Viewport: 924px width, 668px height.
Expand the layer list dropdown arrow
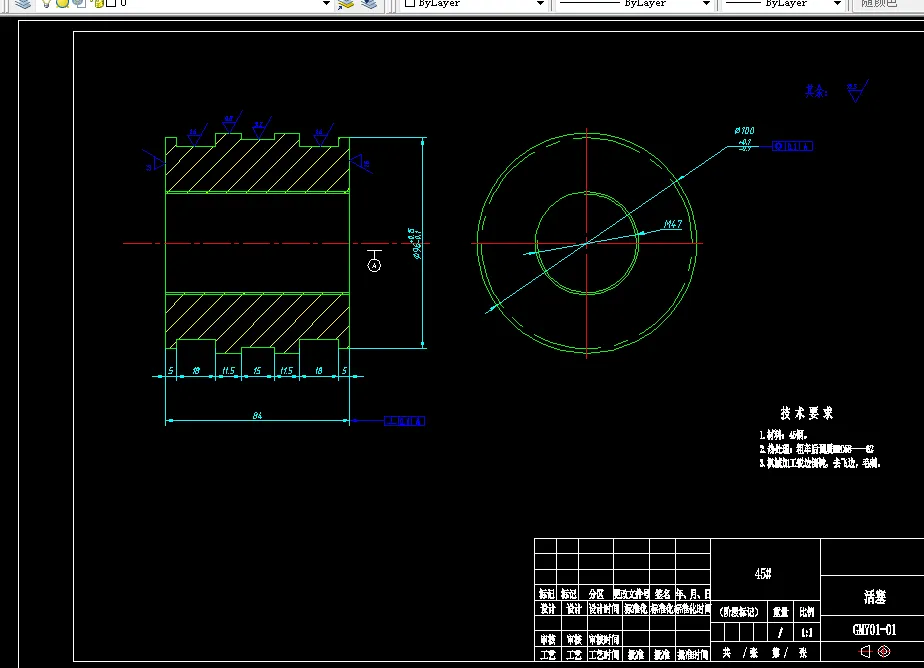pos(326,4)
